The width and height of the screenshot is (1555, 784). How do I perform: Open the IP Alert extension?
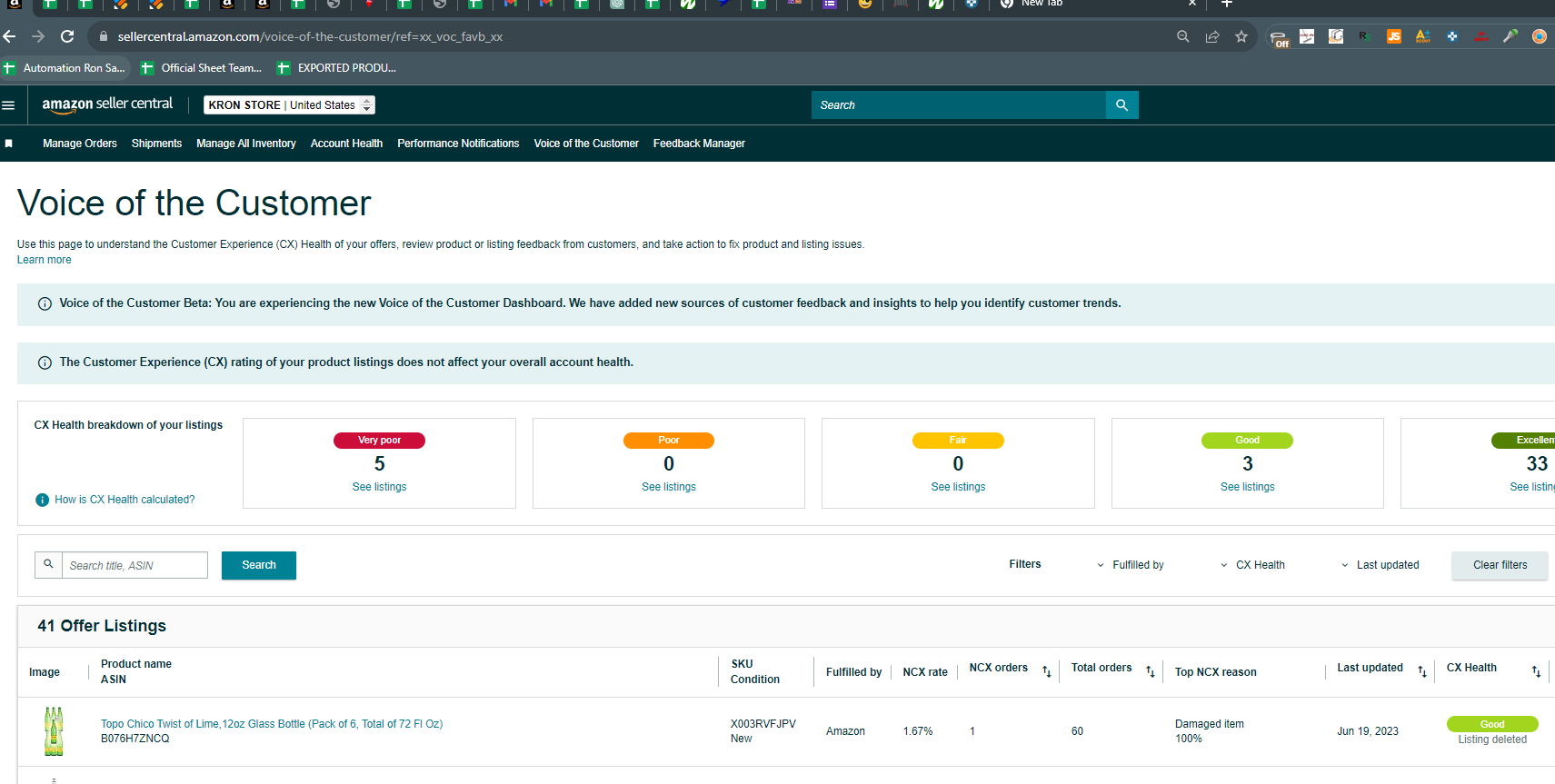coord(1481,36)
